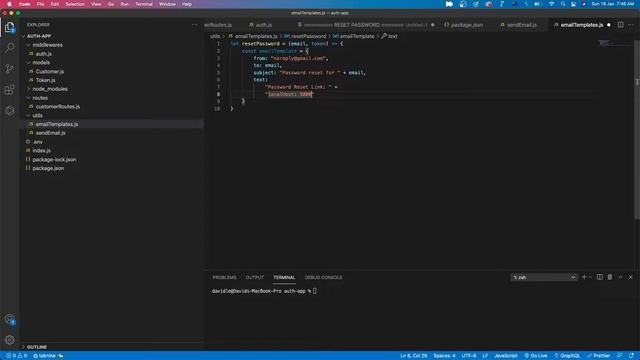Open the Explorer more actions ellipsis
This screenshot has width=640, height=360.
pyautogui.click(x=194, y=25)
